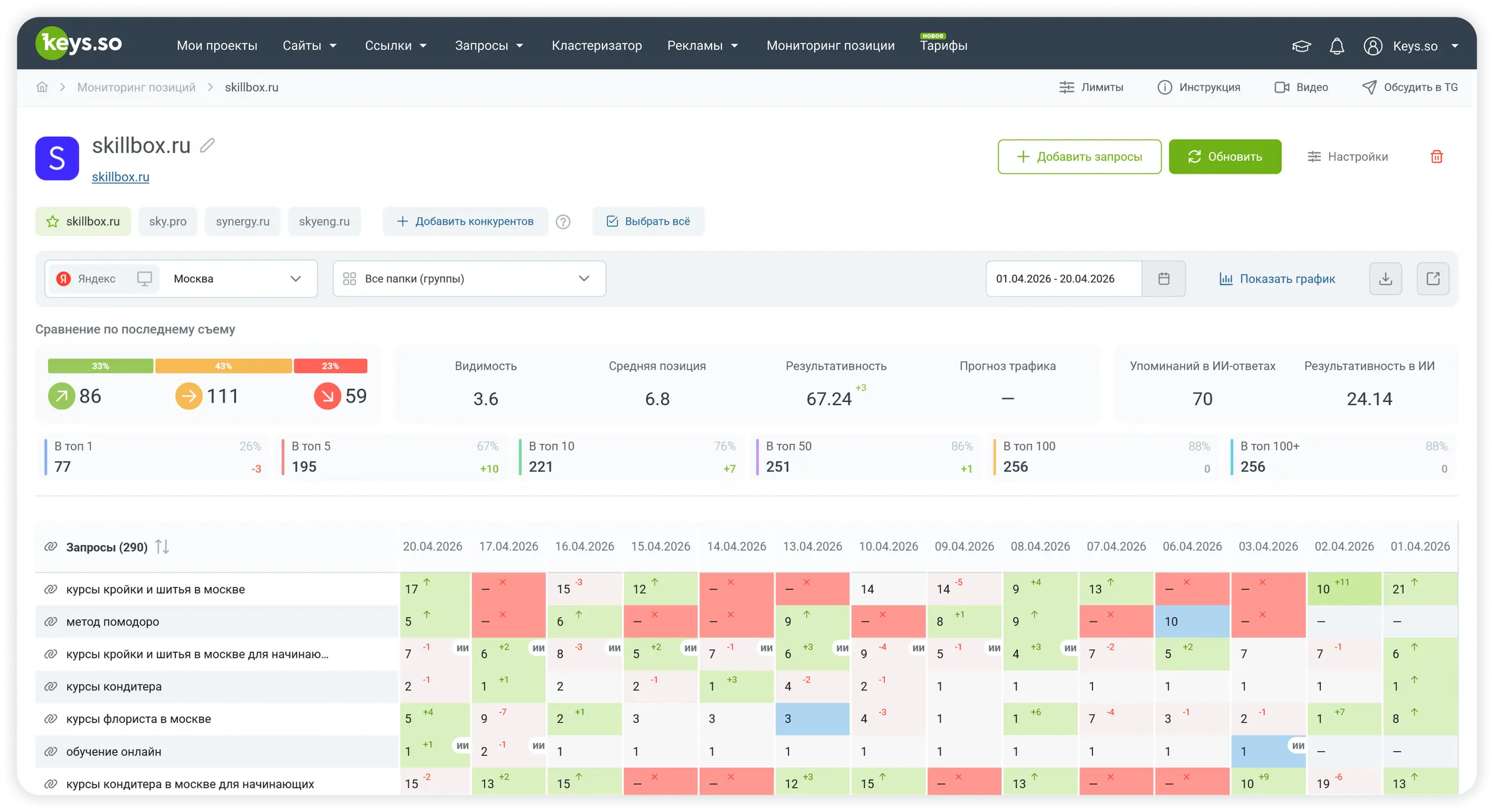1494x812 pixels.
Task: Click green 33% distribution bar segment
Action: pos(100,366)
